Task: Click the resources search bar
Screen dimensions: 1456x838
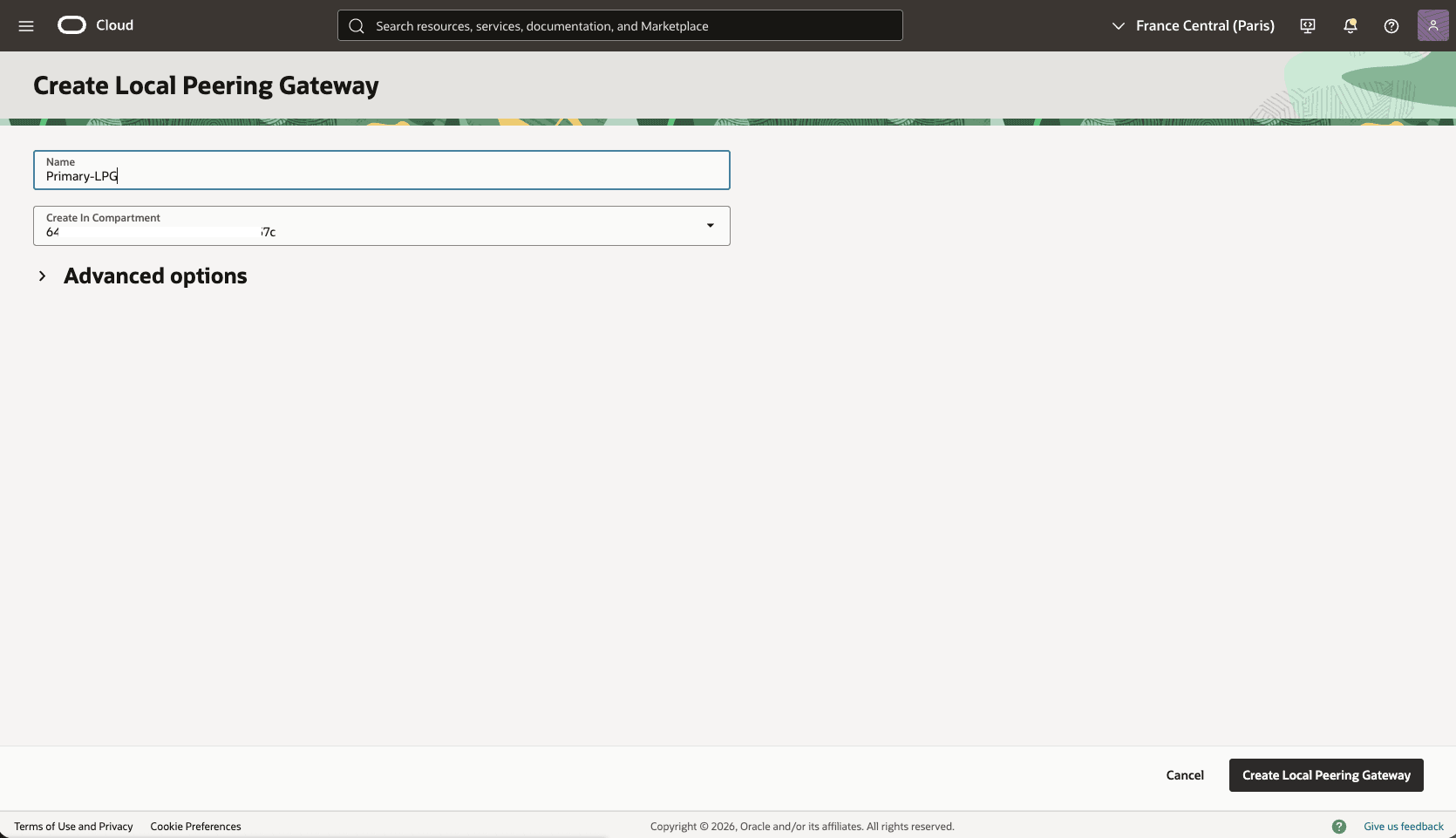Action: point(619,25)
